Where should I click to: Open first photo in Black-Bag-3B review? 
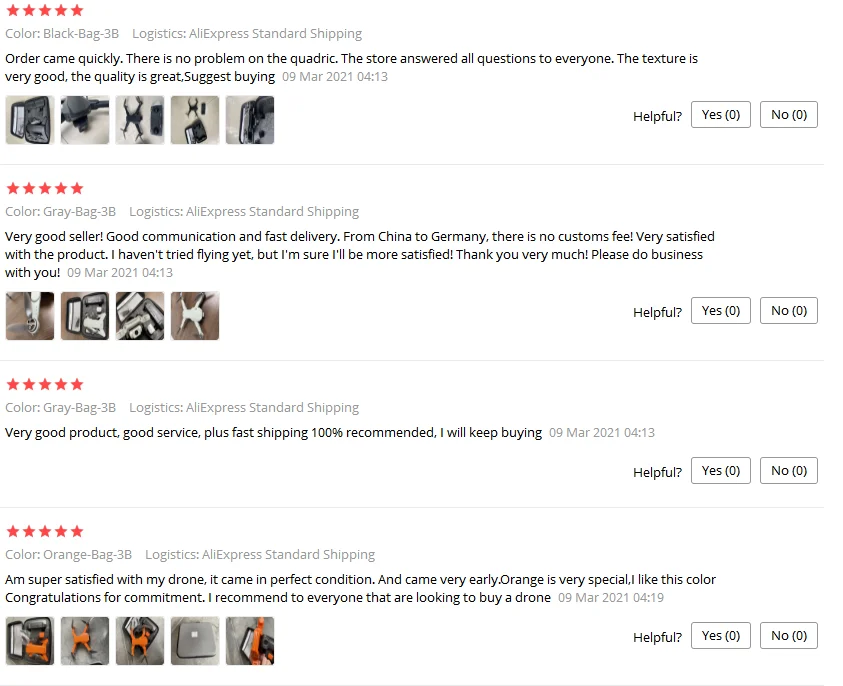tap(30, 120)
